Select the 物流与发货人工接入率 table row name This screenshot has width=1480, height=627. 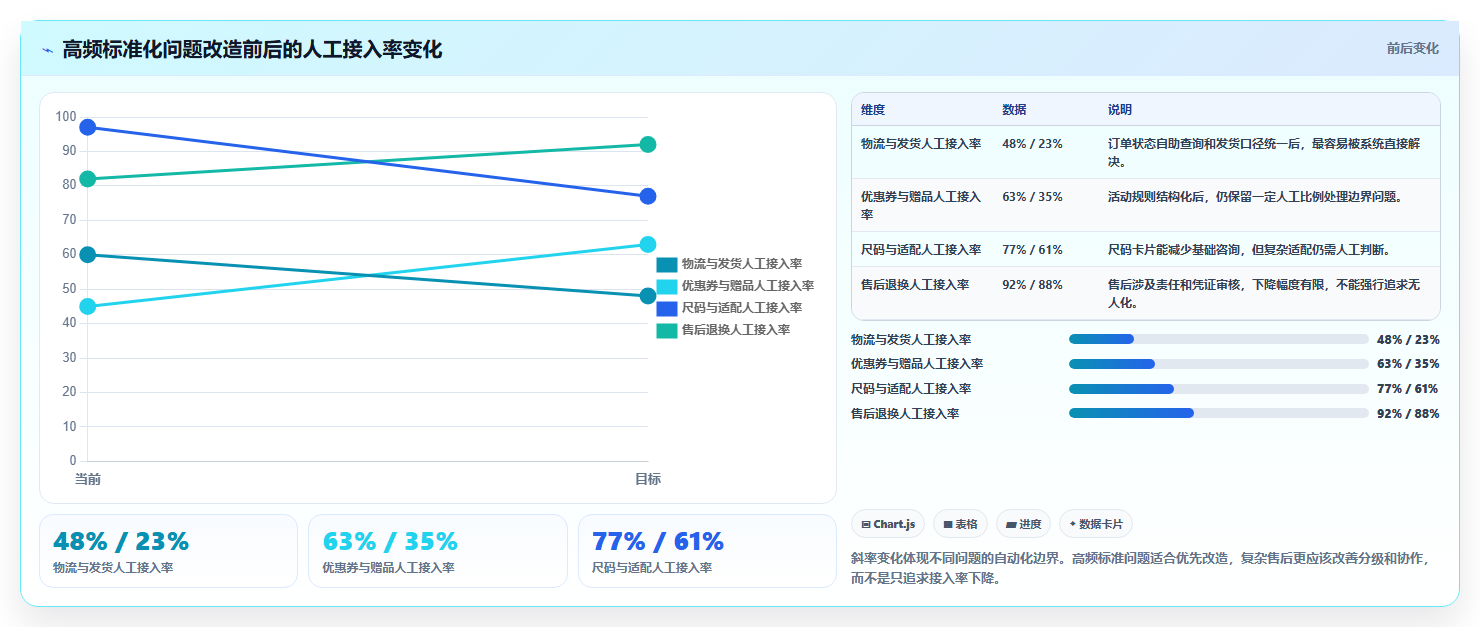pyautogui.click(x=921, y=143)
